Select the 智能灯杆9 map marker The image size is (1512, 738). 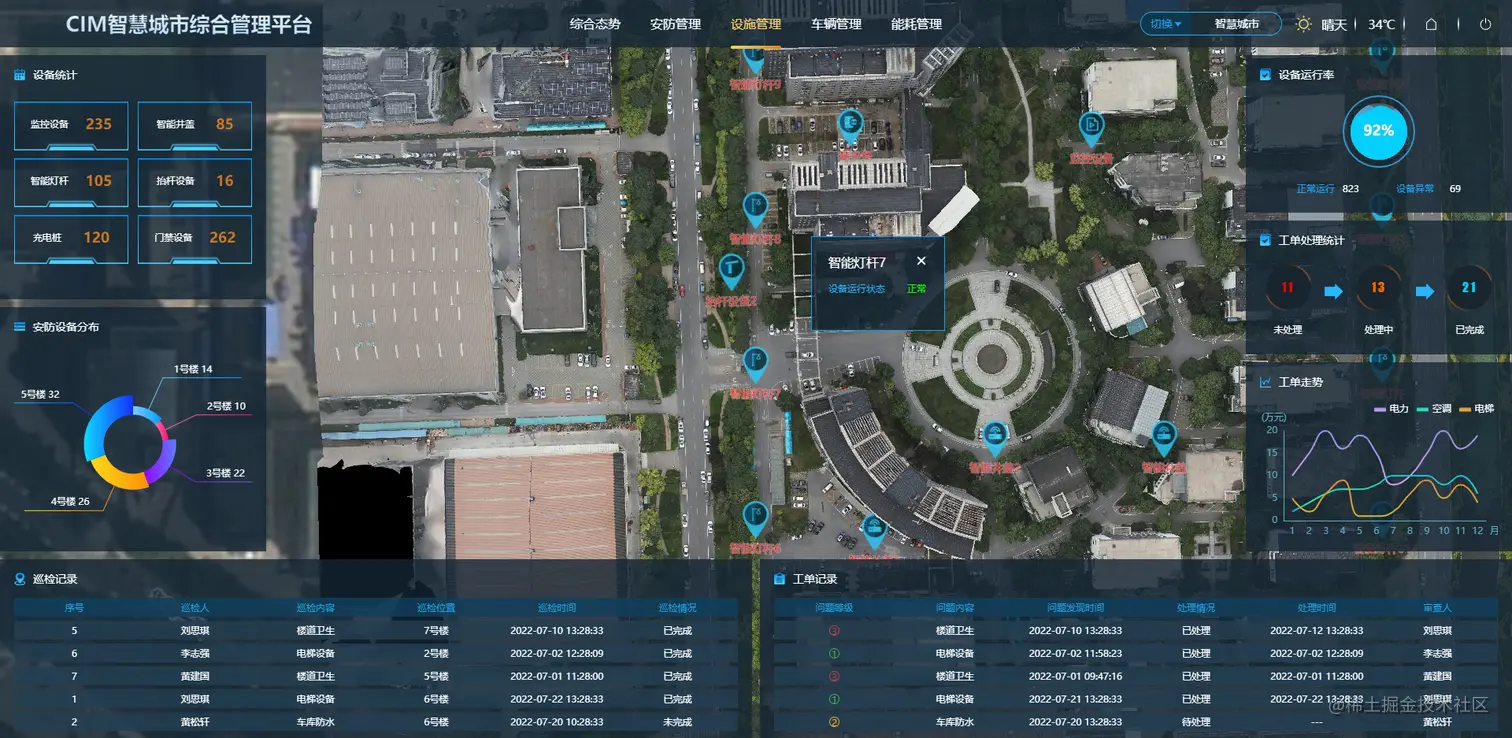click(754, 60)
